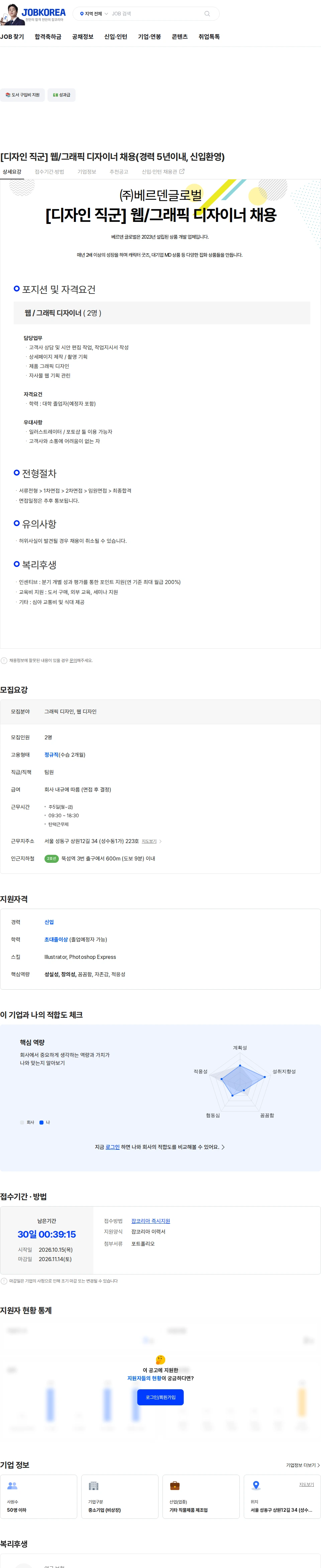Open the 신입·인턴 menu
321x1568 pixels.
coord(115,36)
